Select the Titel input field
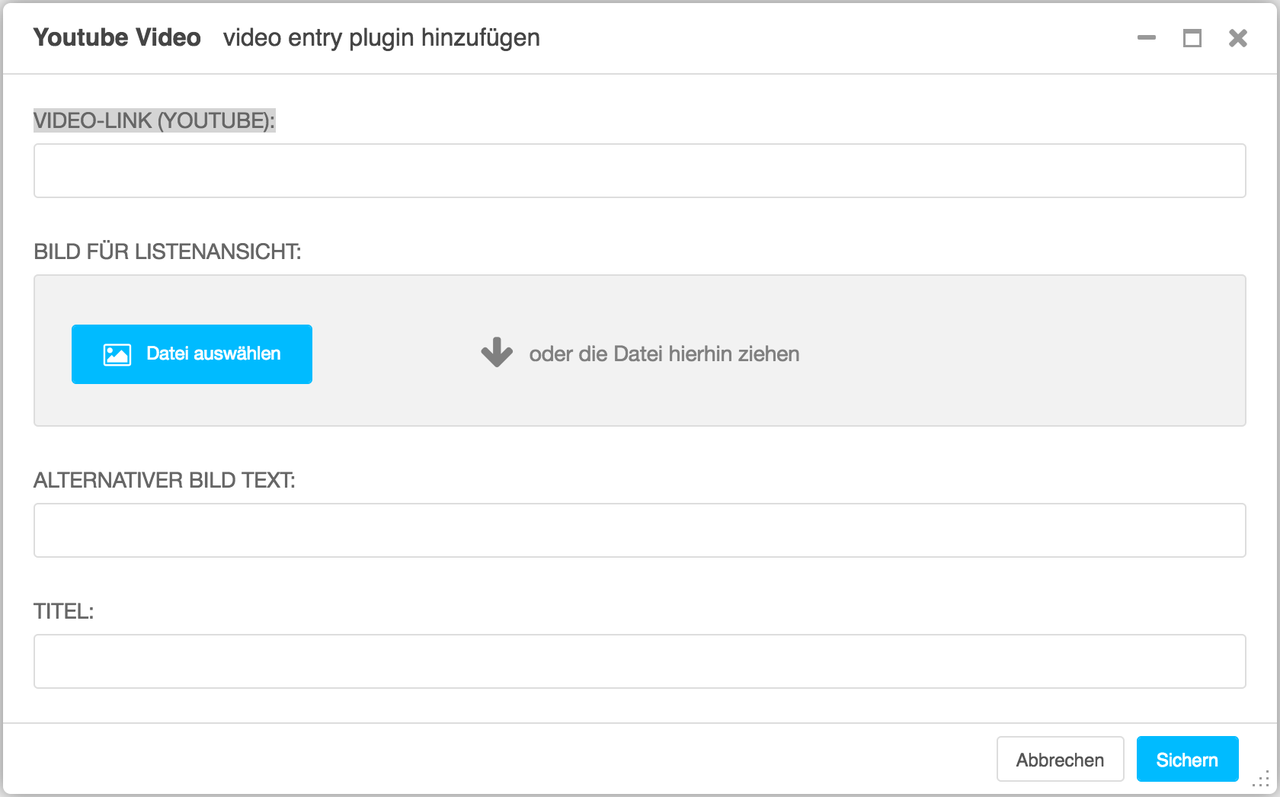This screenshot has height=797, width=1280. tap(640, 661)
